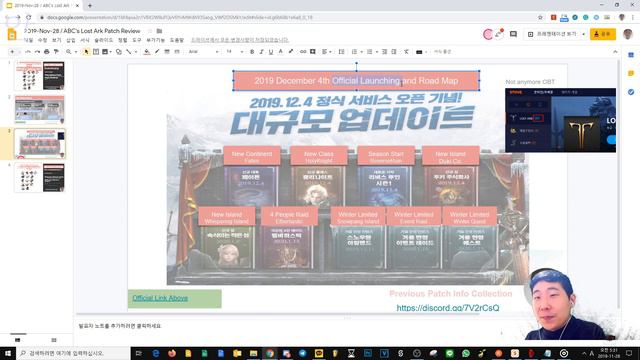Screen dimensions: 640x360
Task: Click the redo arrow in the toolbar
Action: 37,52
